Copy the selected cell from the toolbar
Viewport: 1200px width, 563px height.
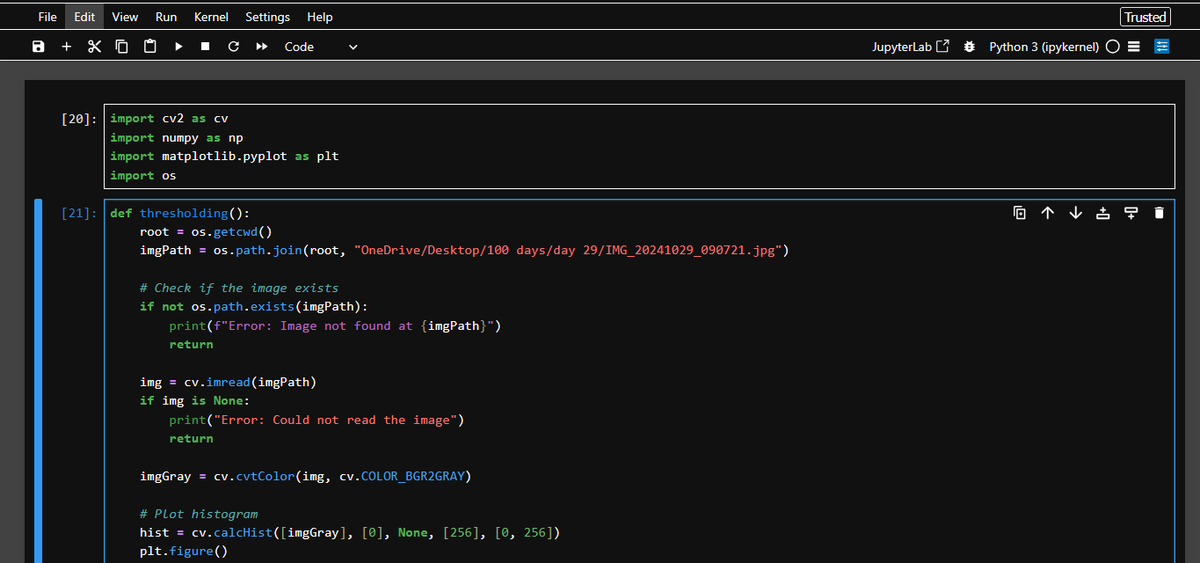coord(122,47)
